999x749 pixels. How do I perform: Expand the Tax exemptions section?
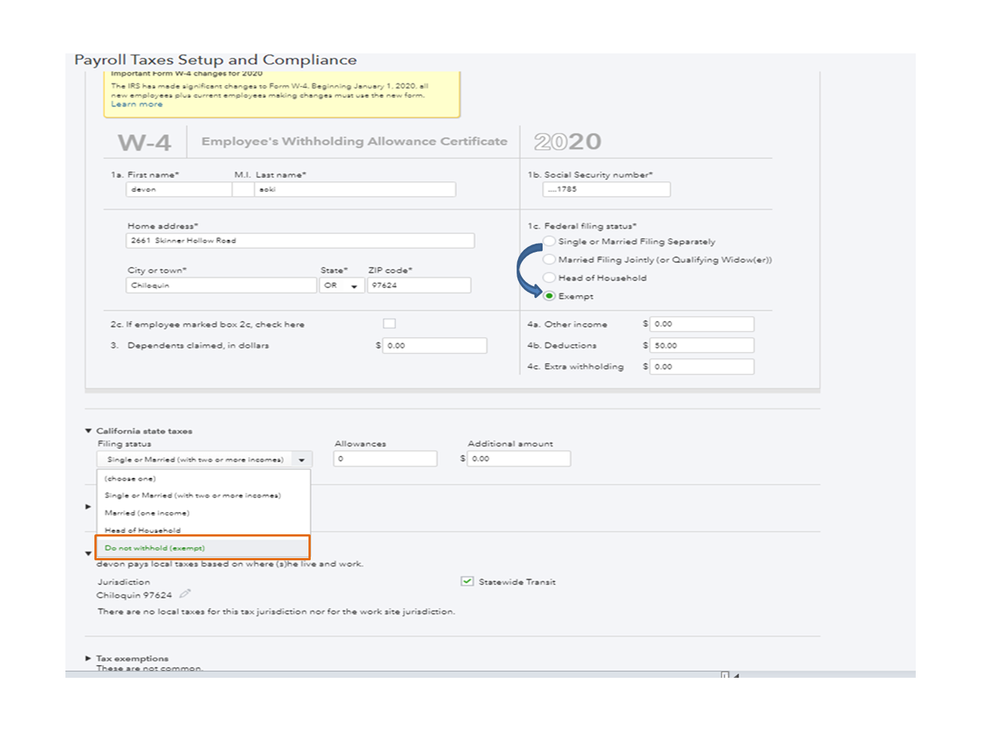89,659
